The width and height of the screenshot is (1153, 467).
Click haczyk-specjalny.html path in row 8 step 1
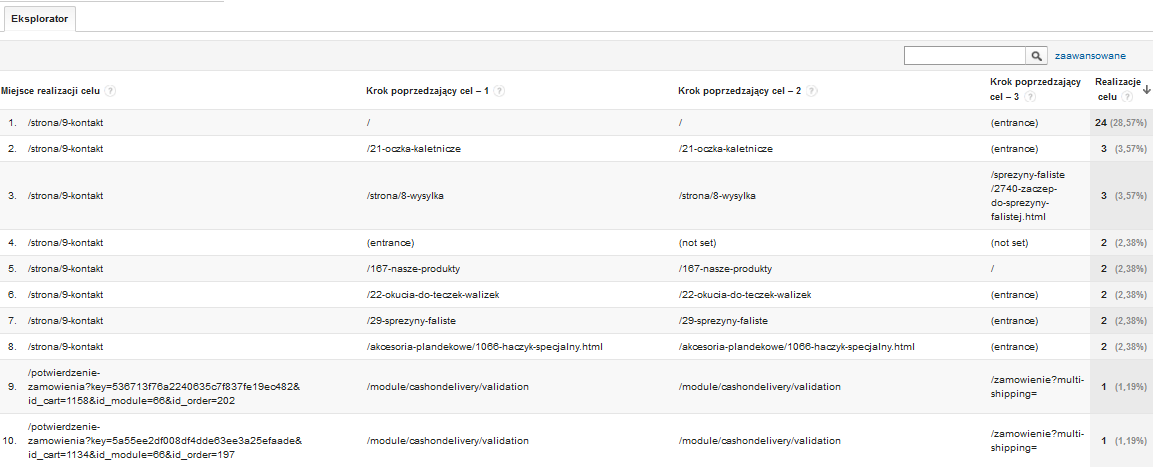(485, 347)
